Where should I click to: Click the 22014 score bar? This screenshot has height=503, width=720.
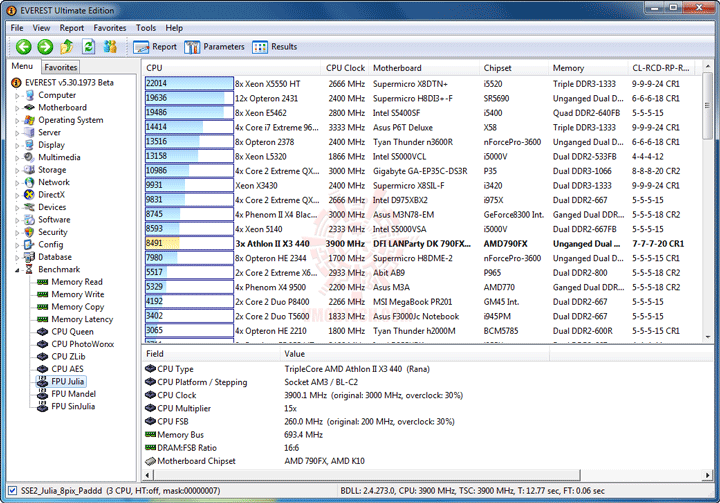pyautogui.click(x=189, y=83)
